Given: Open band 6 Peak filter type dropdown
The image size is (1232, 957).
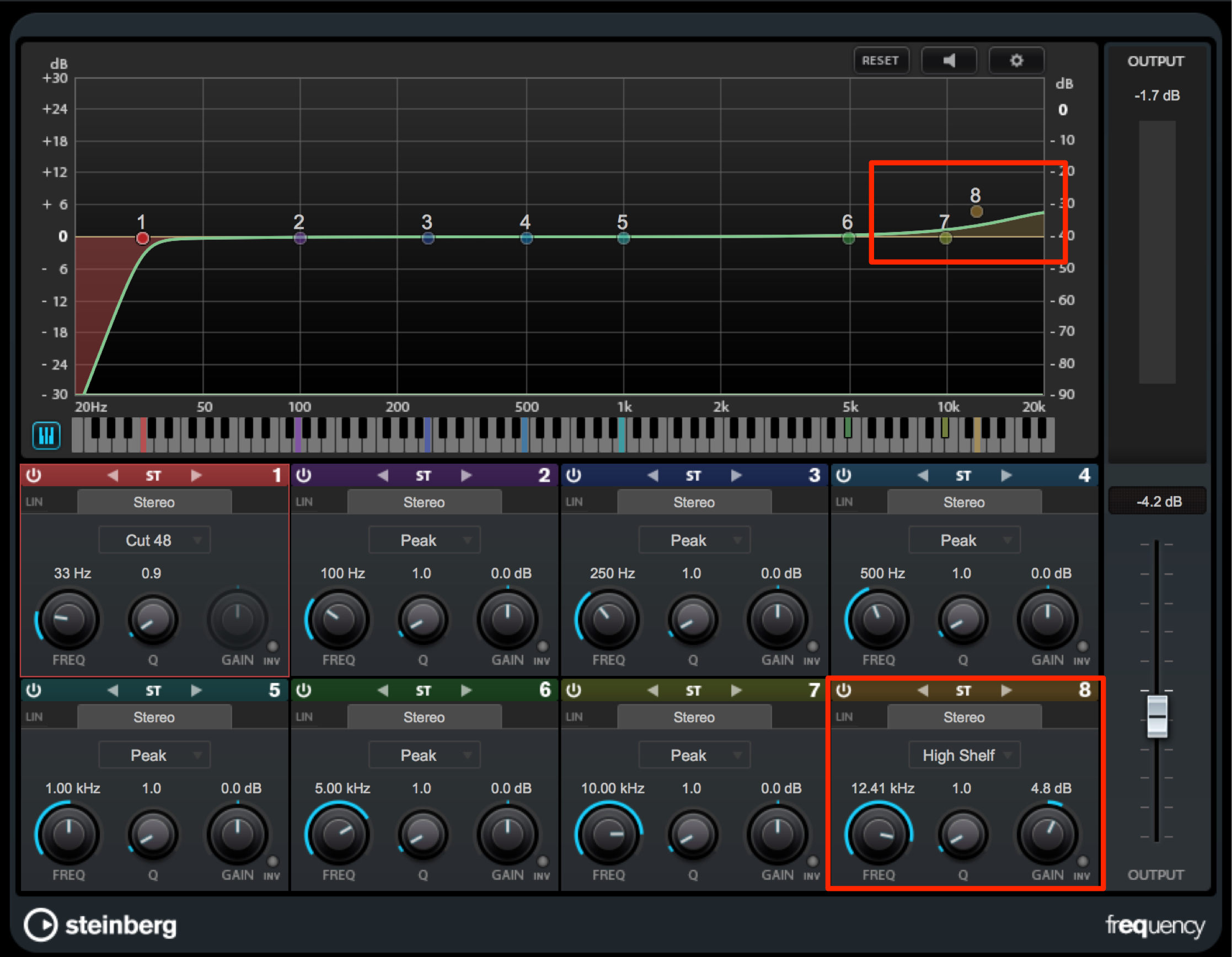Looking at the screenshot, I should point(424,755).
